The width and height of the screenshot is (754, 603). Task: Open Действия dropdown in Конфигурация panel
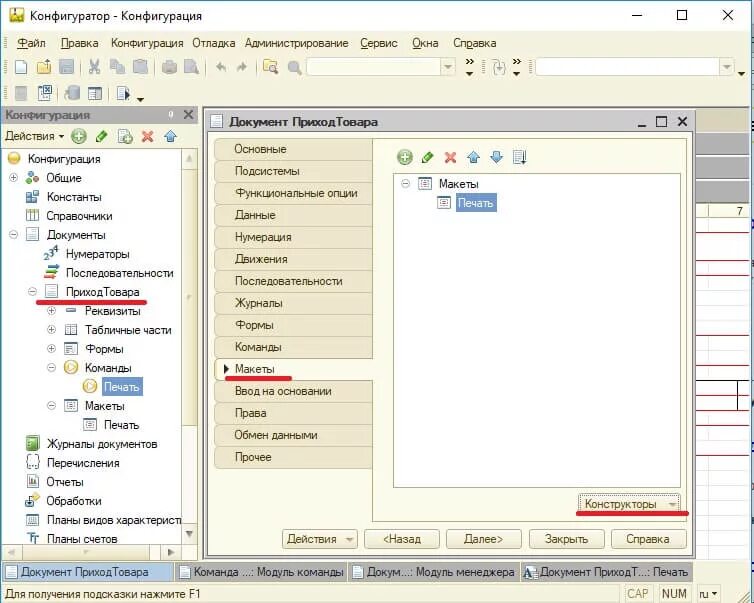tap(35, 136)
